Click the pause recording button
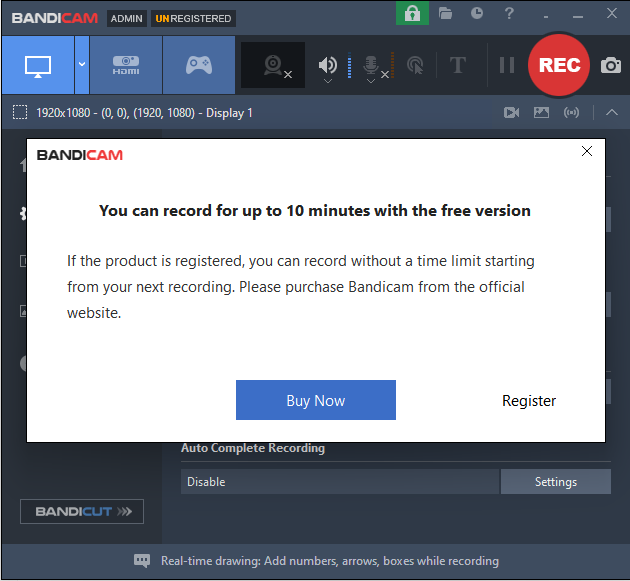630x581 pixels. pos(507,65)
